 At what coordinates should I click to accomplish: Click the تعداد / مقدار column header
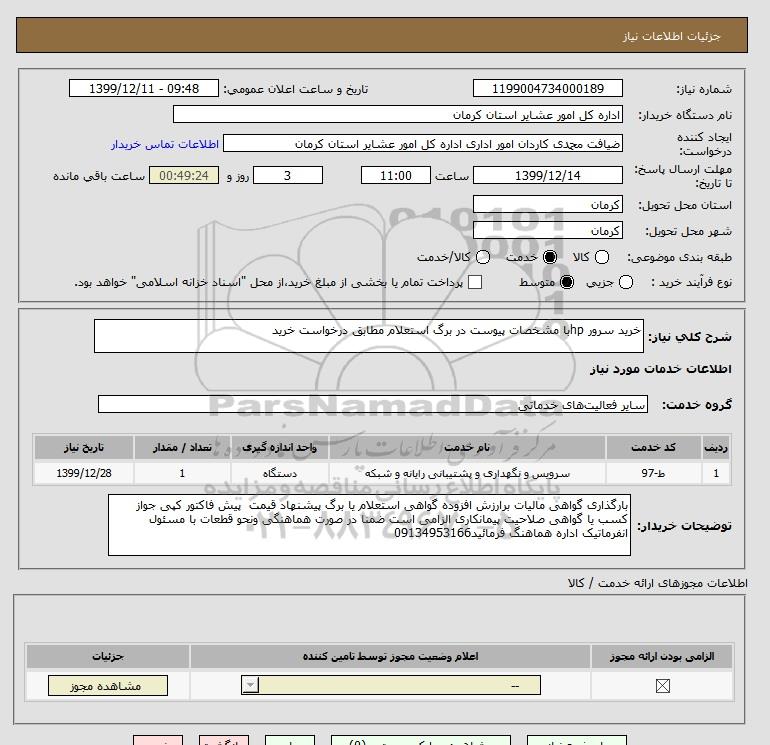182,447
